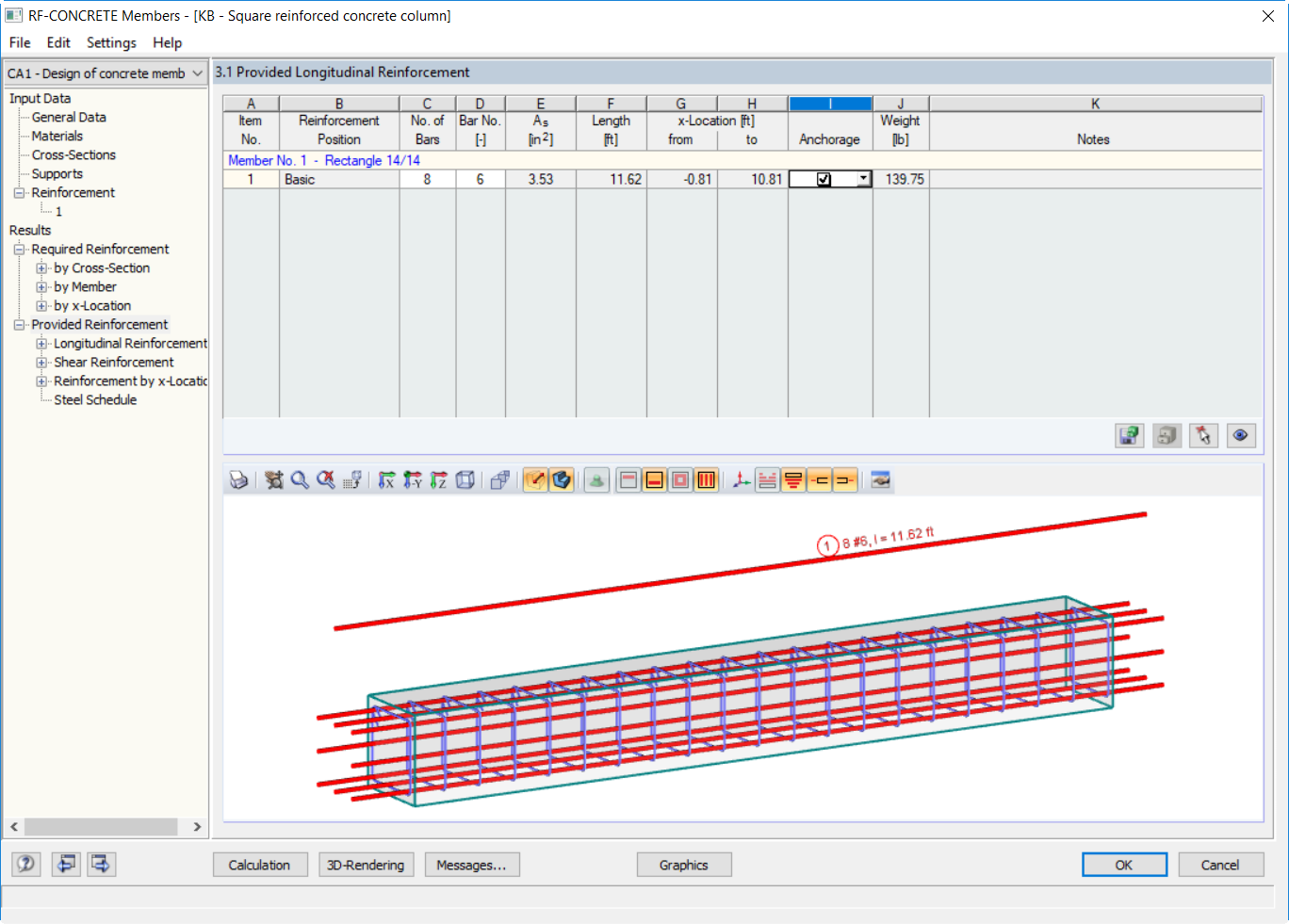Click the zoom magnifier icon in graphics toolbar
The image size is (1289, 924).
[300, 480]
